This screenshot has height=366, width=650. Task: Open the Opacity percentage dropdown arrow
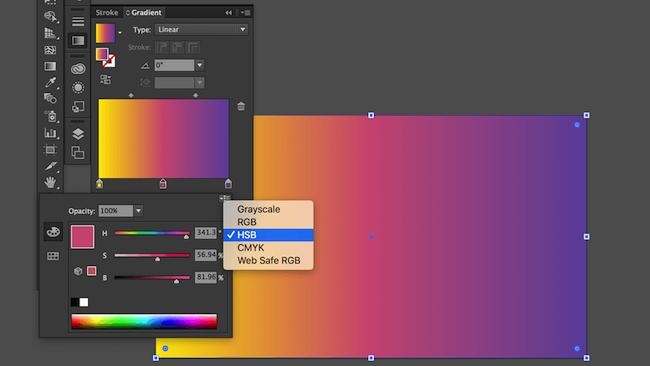tap(138, 211)
